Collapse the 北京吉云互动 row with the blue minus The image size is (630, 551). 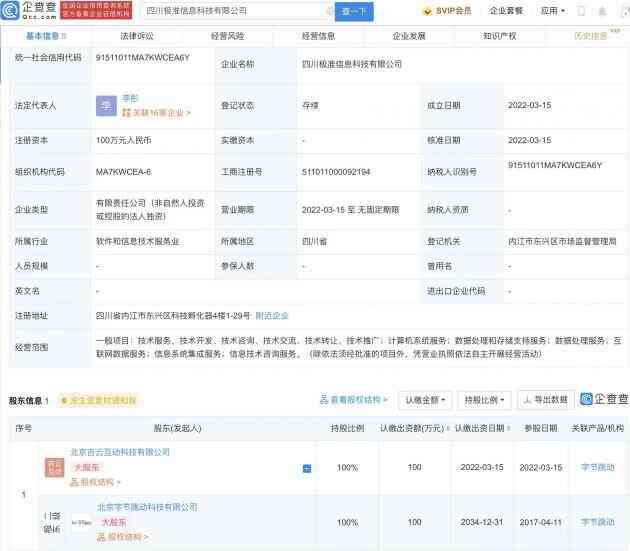307,469
